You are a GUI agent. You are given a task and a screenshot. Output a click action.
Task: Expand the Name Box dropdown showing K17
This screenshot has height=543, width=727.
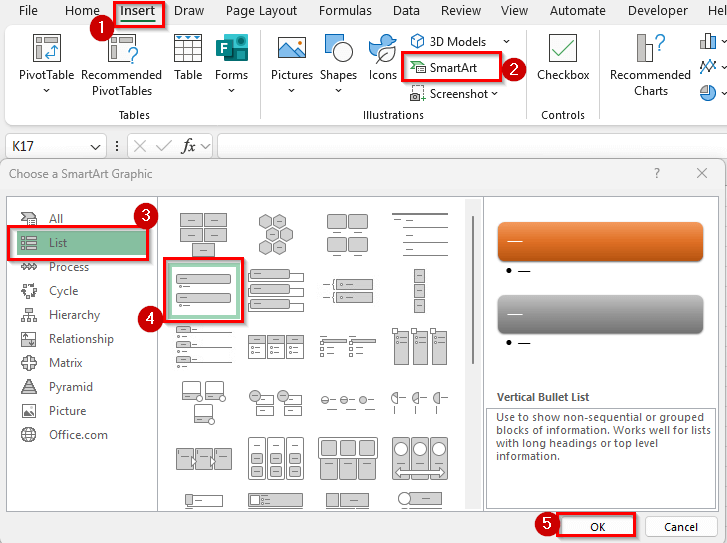pos(95,147)
